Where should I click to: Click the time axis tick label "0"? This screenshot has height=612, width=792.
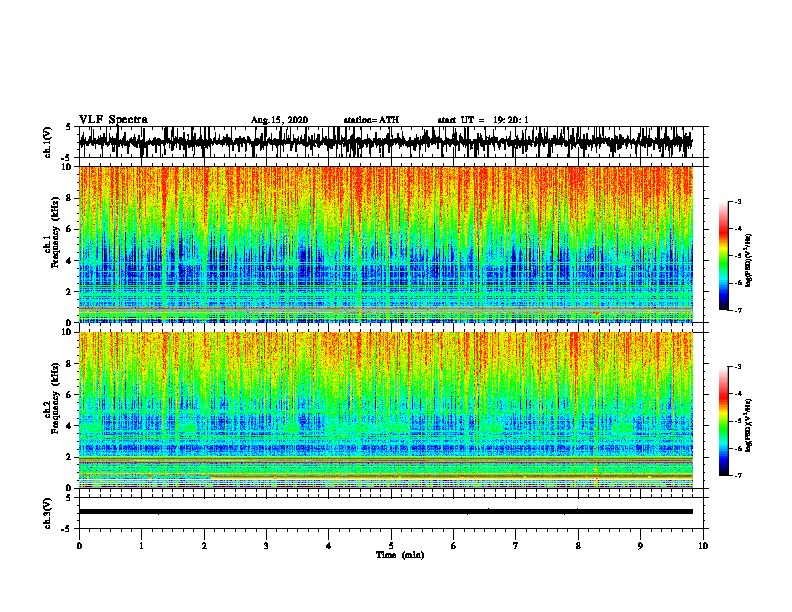tap(79, 546)
